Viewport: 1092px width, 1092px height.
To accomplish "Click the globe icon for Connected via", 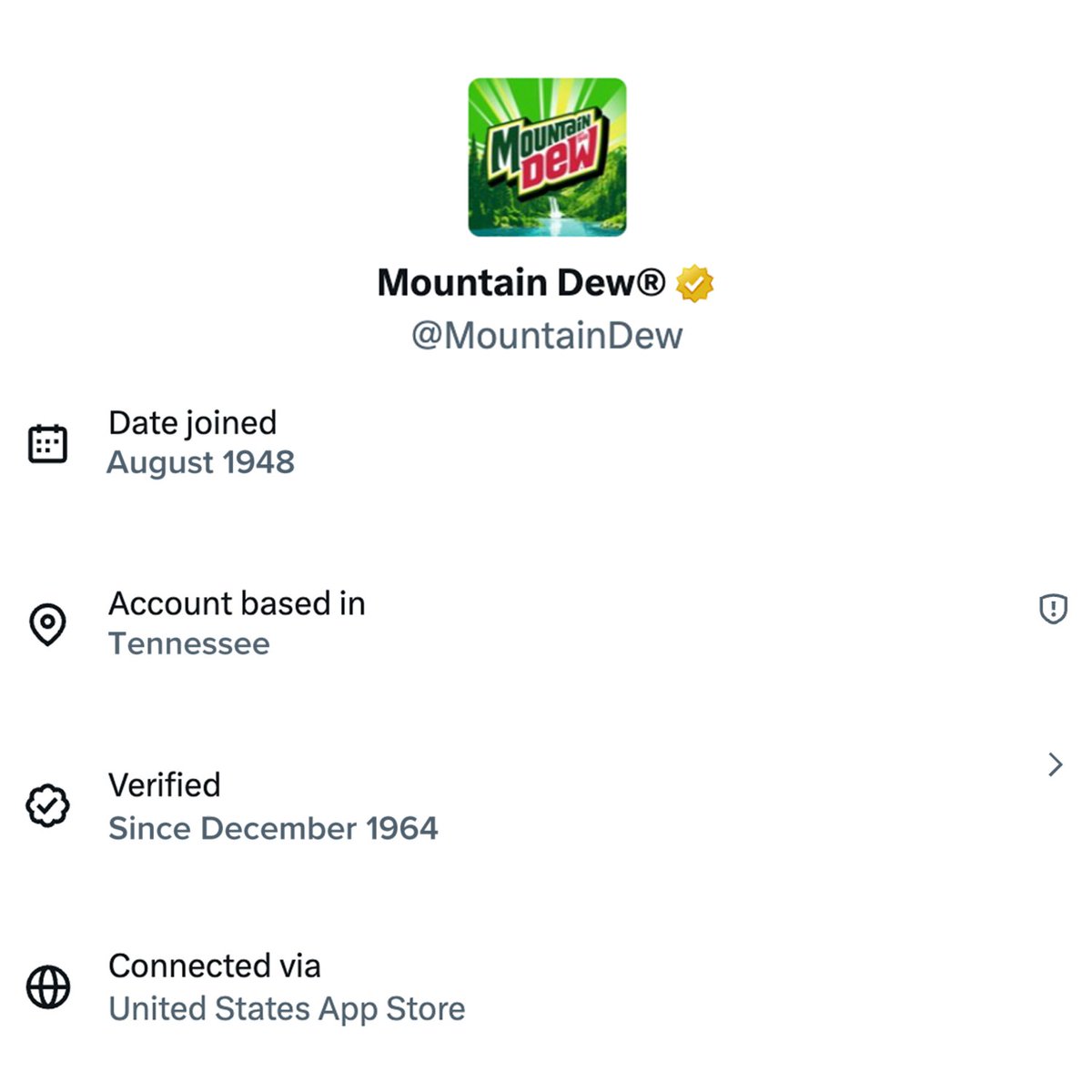I will point(47,986).
